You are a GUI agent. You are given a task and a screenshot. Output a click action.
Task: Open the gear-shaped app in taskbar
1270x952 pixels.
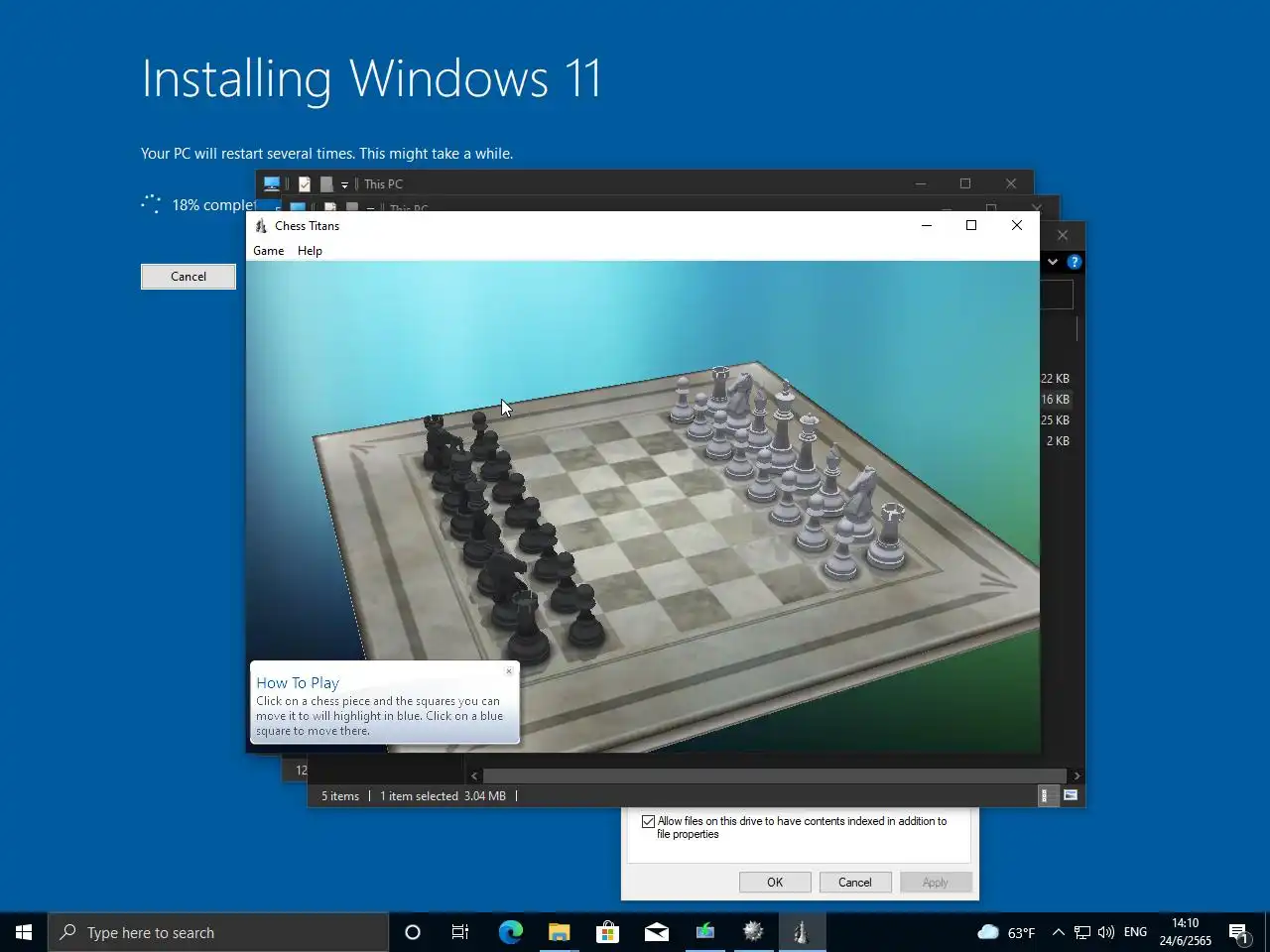[753, 932]
